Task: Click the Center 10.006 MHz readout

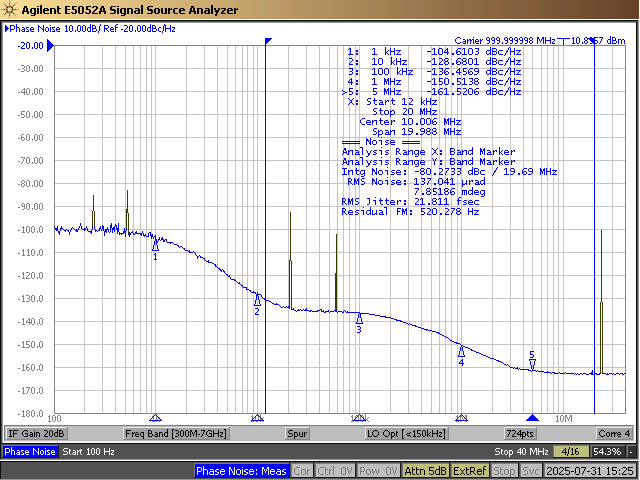Action: click(410, 122)
